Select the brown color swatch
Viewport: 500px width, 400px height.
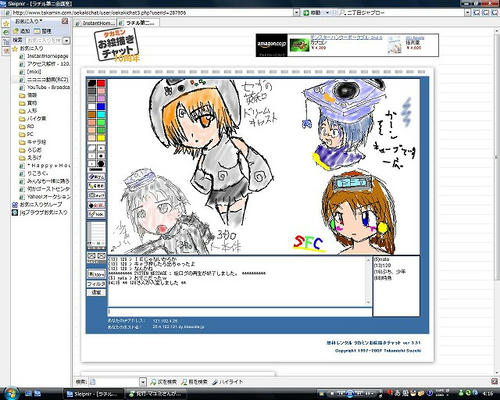click(x=92, y=115)
